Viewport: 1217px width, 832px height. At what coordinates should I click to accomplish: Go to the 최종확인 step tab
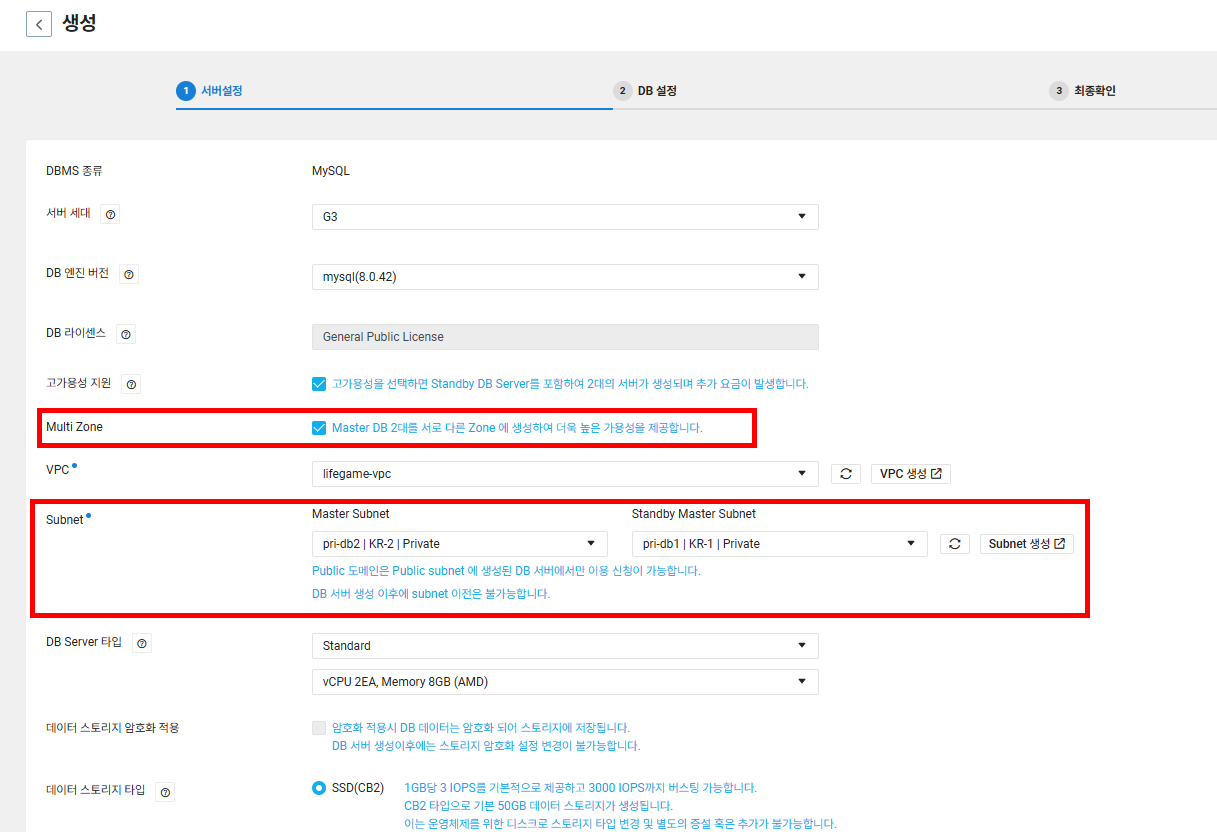pos(1083,91)
